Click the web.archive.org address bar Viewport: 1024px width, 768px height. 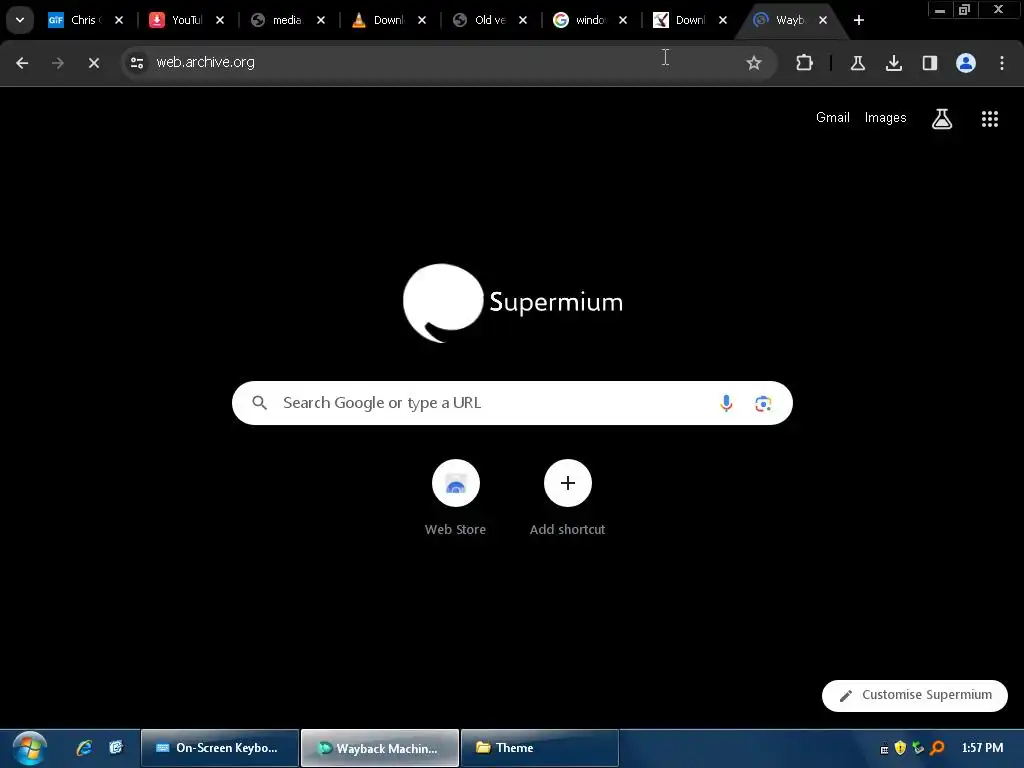(x=449, y=63)
